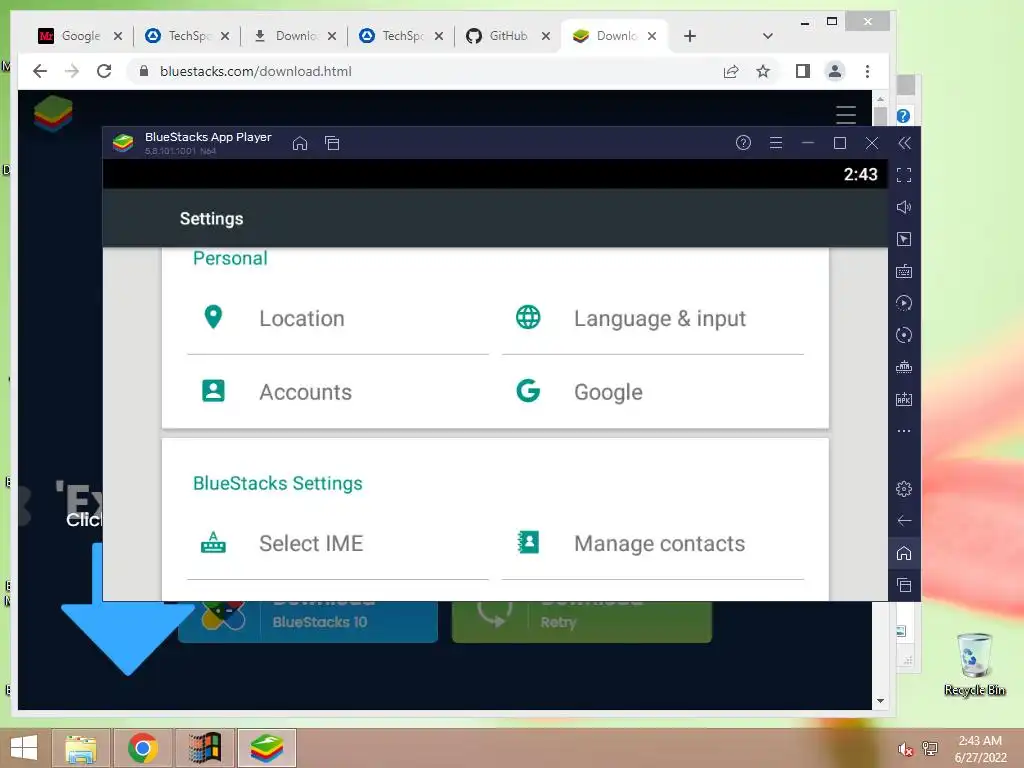Open Select IME option

tap(338, 543)
